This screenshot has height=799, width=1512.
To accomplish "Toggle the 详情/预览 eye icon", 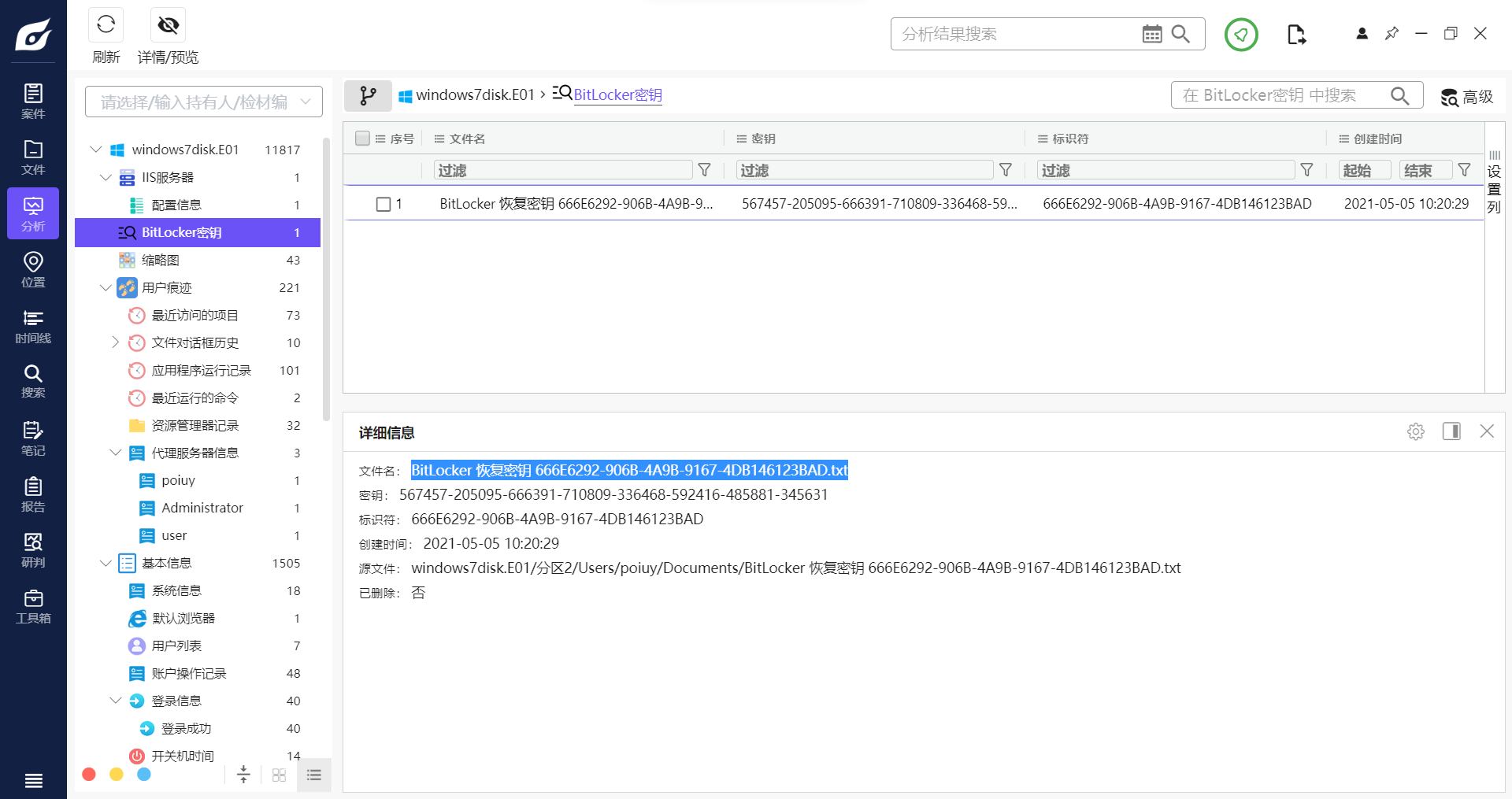I will (168, 25).
